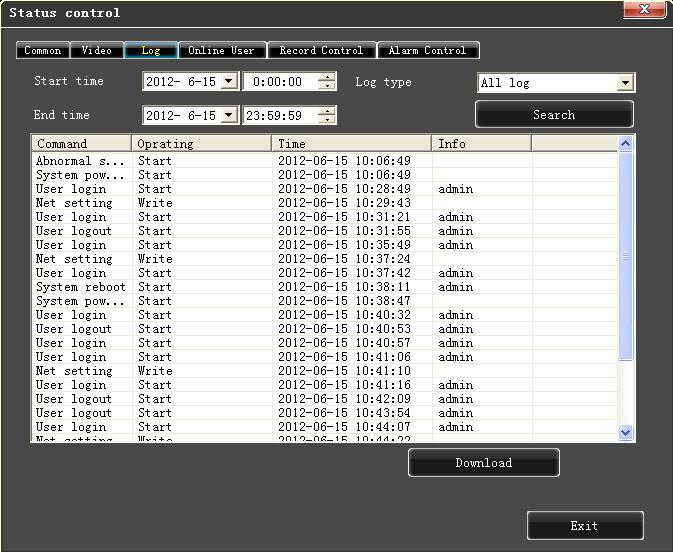Select User login row at 10:37:42

(324, 273)
